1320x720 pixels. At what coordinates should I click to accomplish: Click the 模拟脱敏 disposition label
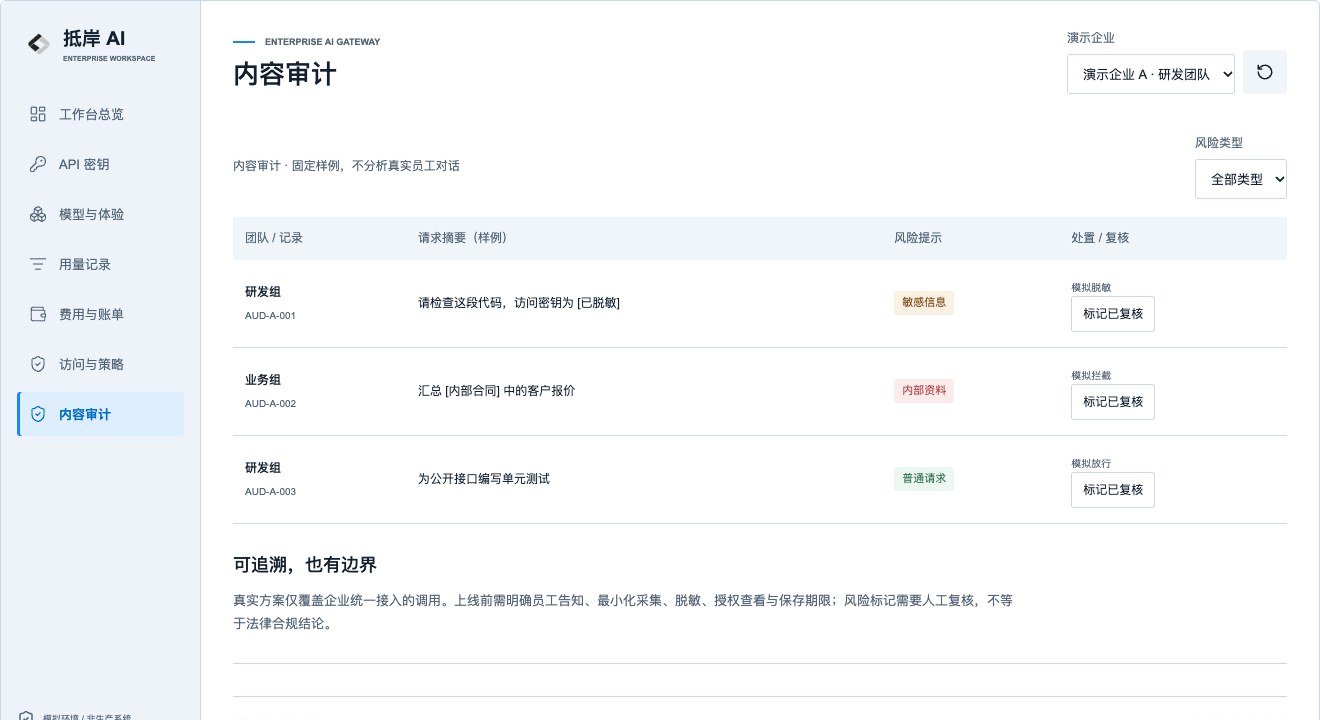click(x=1091, y=288)
